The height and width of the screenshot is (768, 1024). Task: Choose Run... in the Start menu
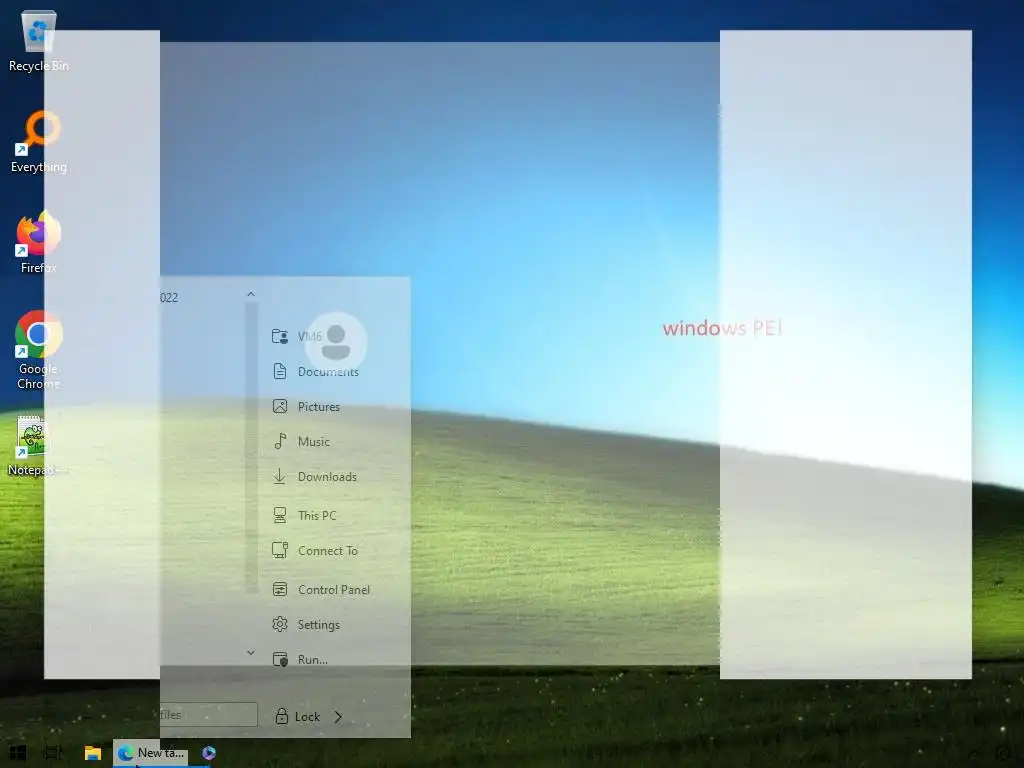300,660
